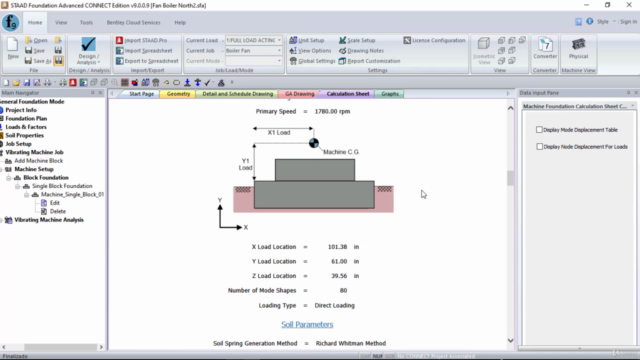
Task: Open Bentley Cloud Services tab
Action: [133, 22]
